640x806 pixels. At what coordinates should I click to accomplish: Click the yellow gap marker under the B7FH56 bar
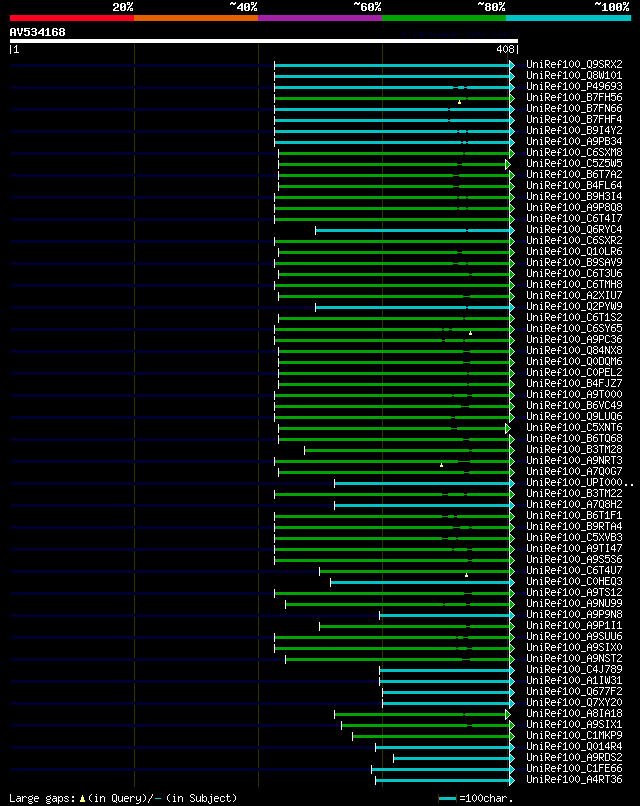pos(460,102)
